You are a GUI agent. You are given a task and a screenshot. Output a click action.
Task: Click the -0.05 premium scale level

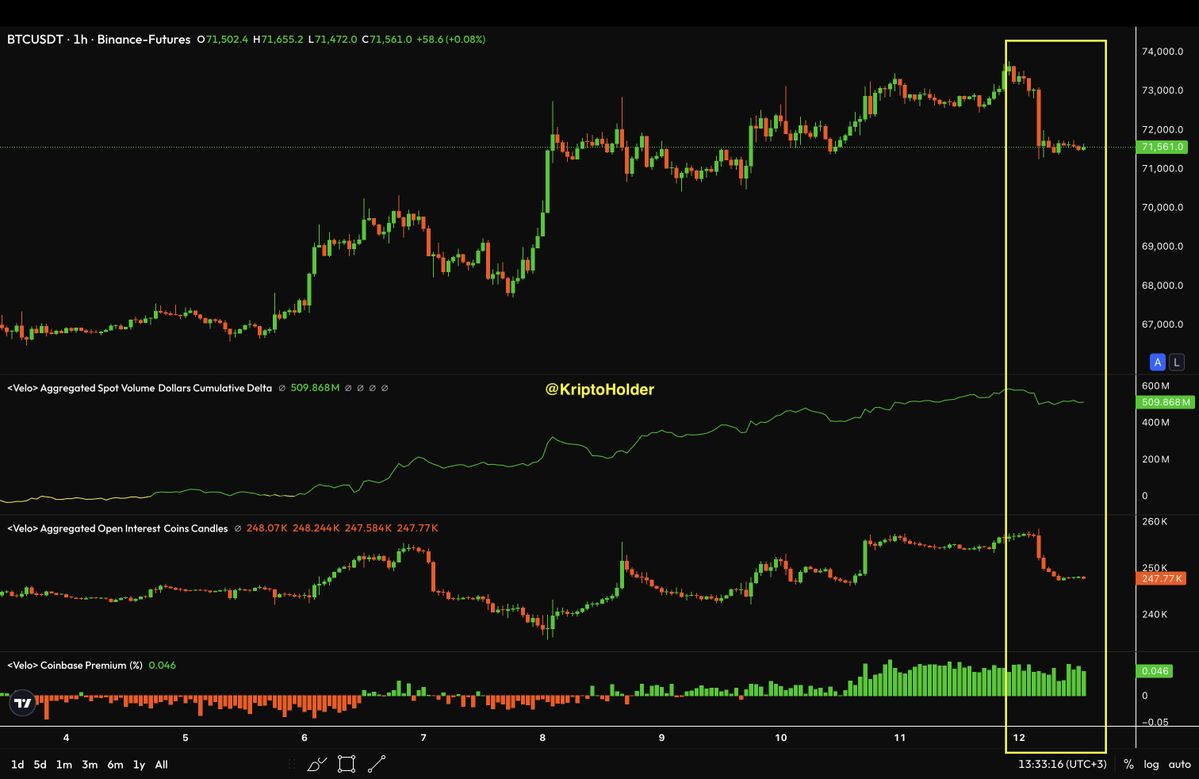click(x=1155, y=722)
